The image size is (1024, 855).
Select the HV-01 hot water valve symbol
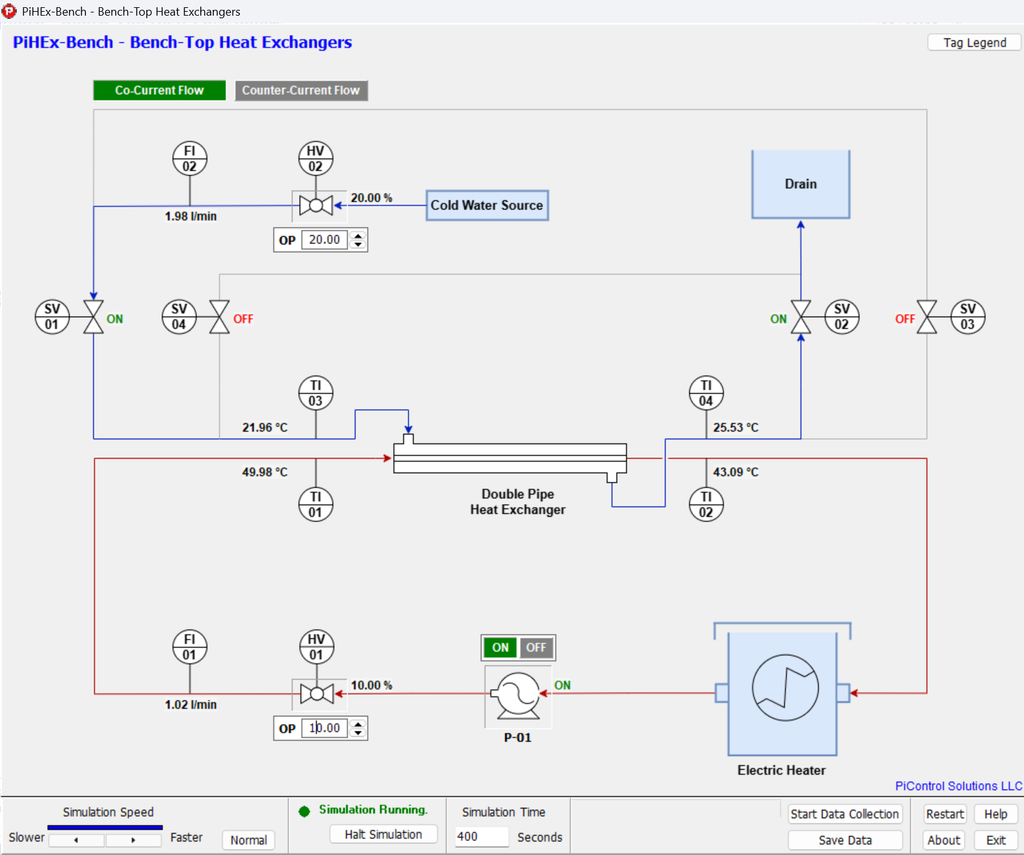pyautogui.click(x=317, y=694)
